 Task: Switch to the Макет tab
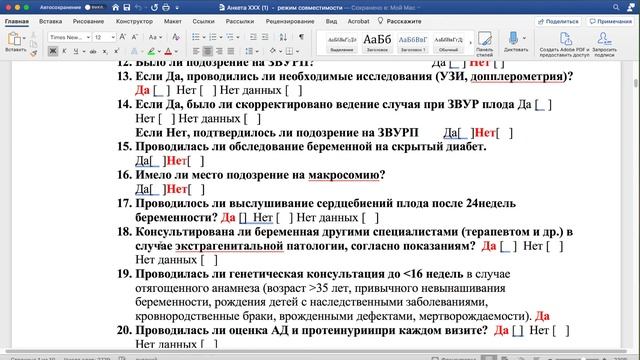point(173,21)
